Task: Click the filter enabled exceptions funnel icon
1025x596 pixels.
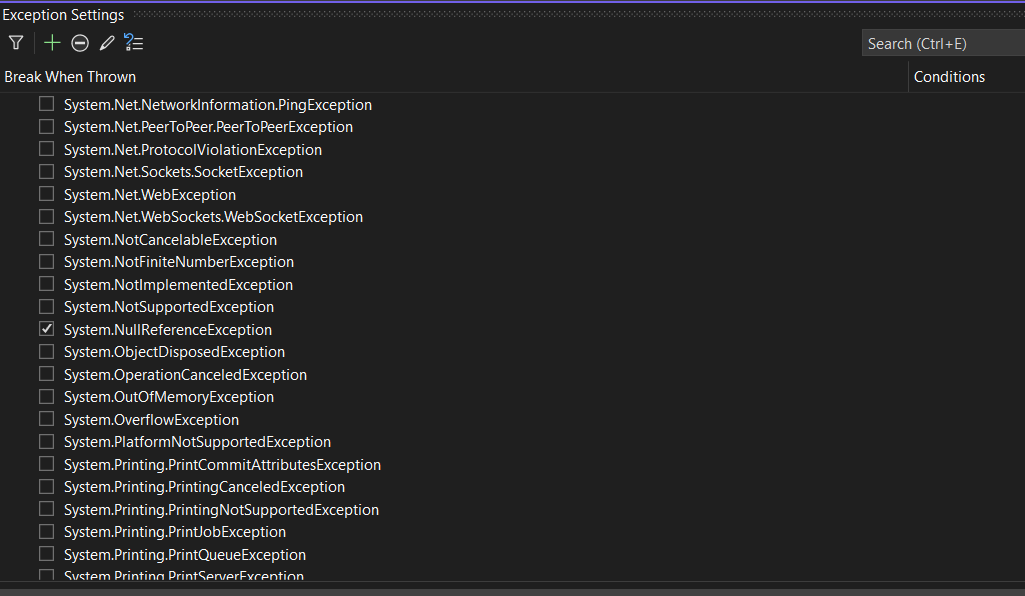Action: coord(16,43)
